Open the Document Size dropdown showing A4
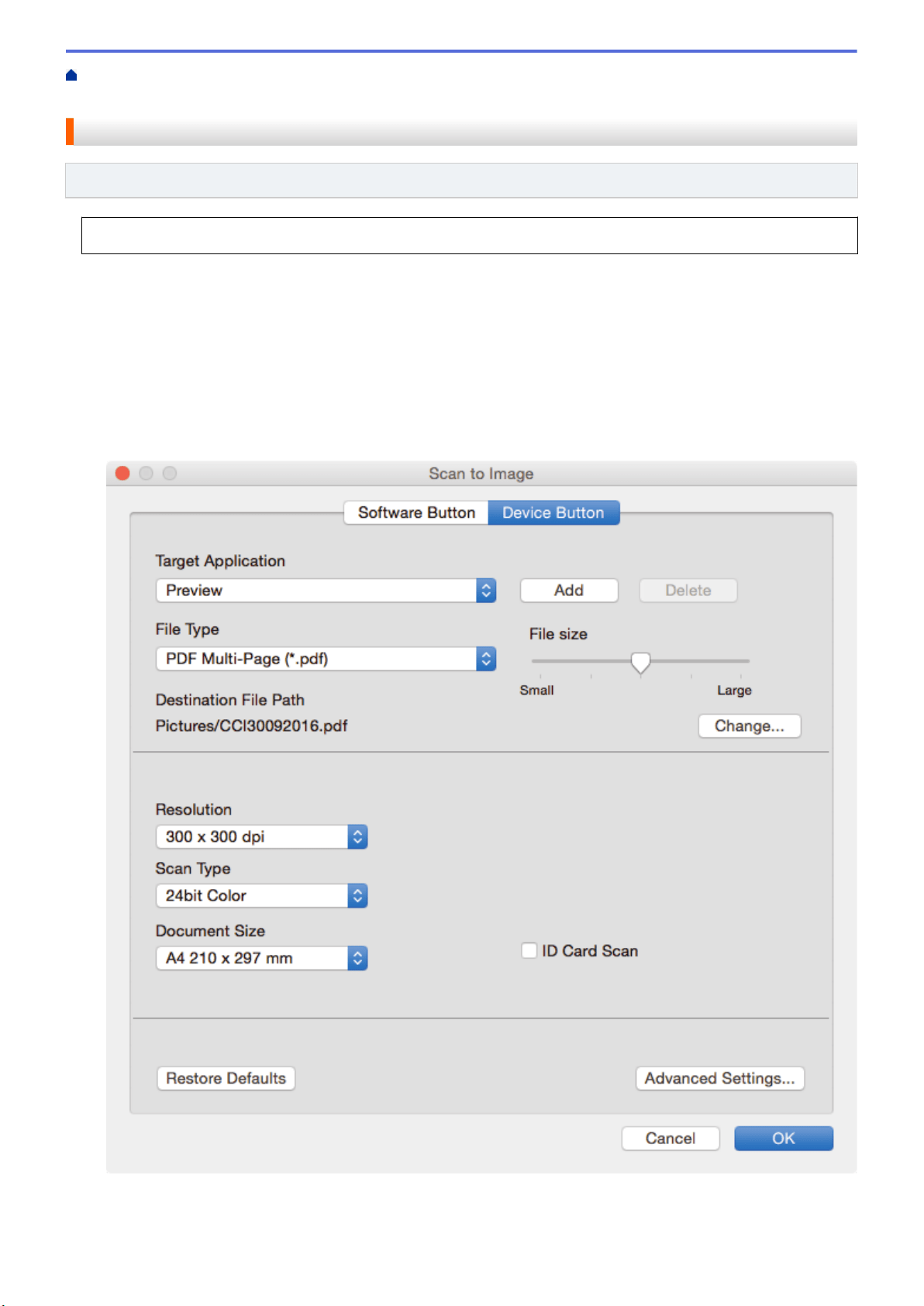 point(261,958)
